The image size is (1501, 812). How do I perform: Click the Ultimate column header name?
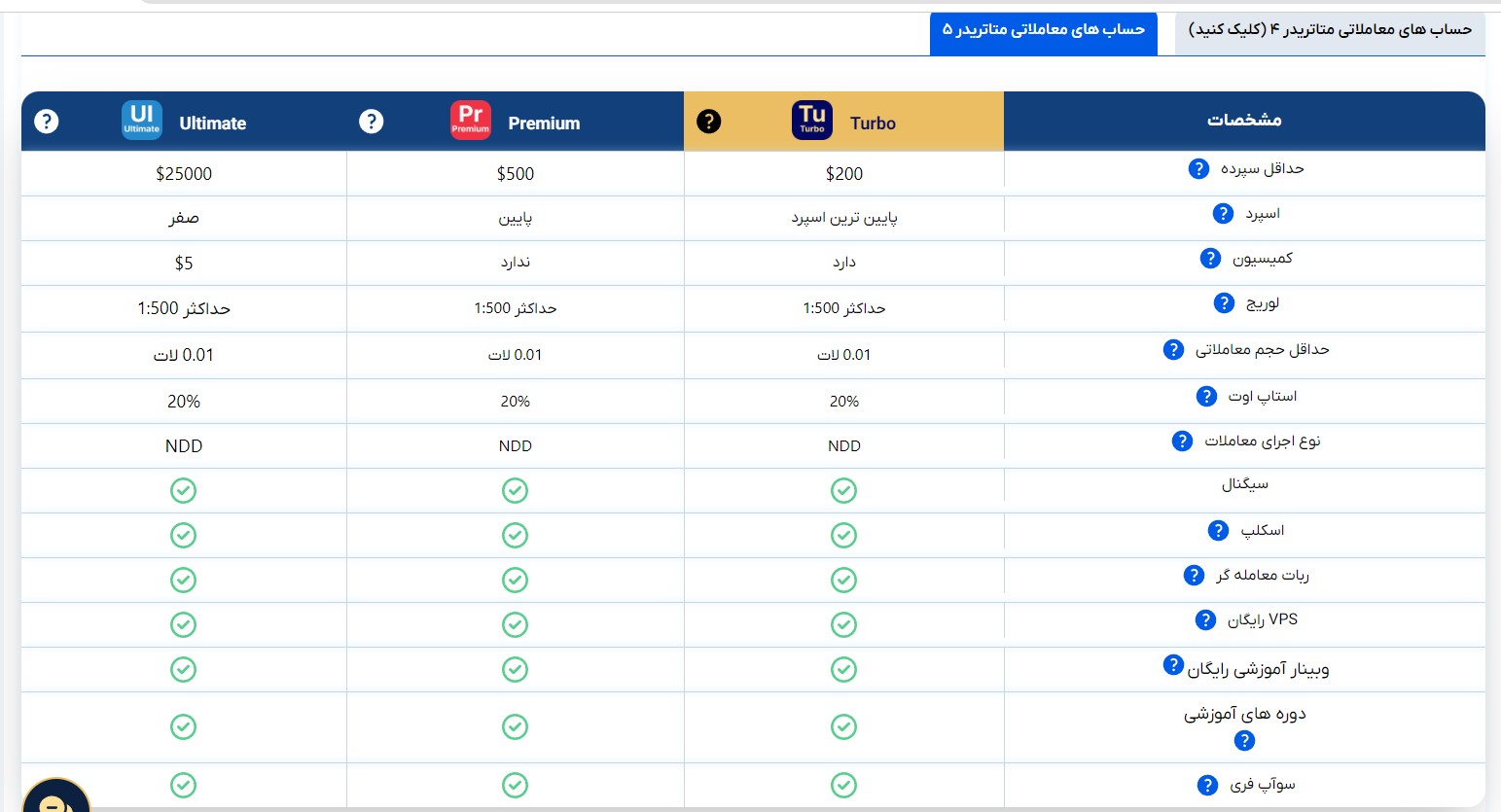[213, 124]
